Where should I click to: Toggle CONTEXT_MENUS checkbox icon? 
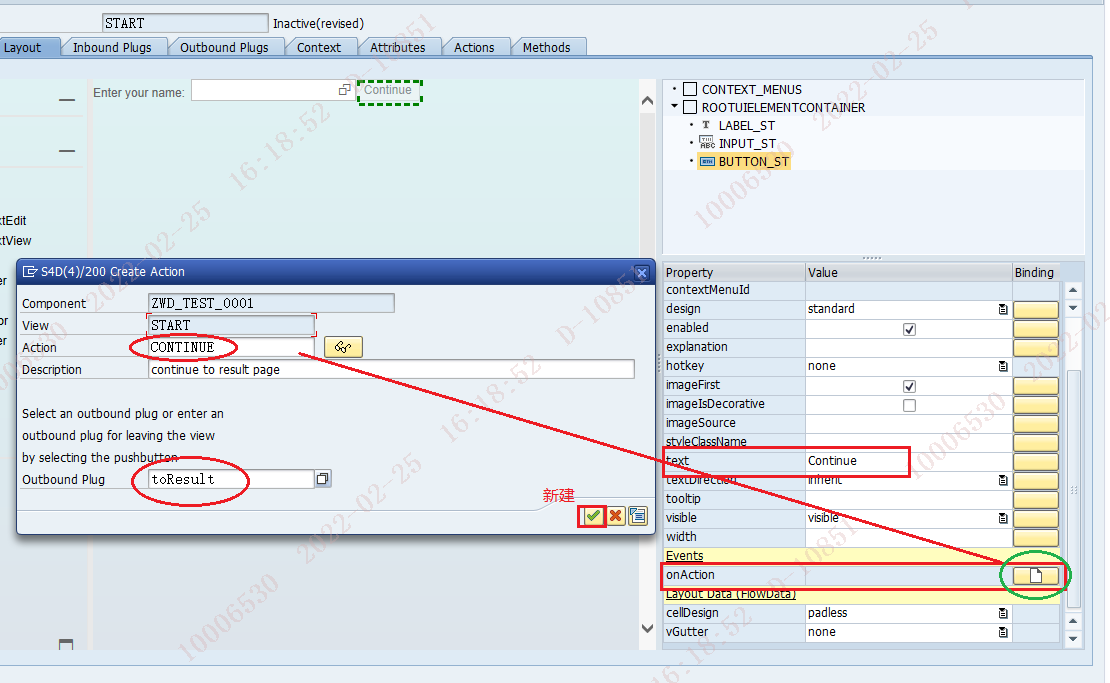(690, 89)
